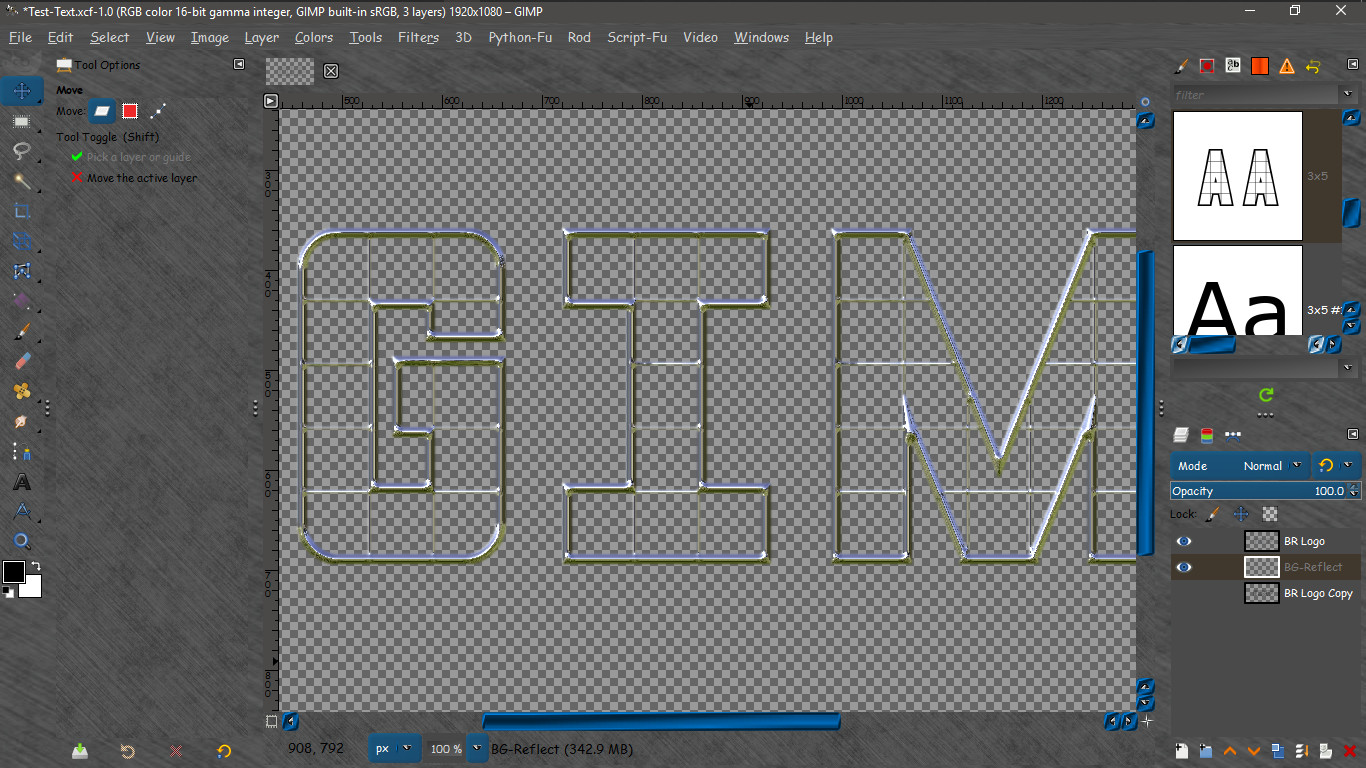Viewport: 1366px width, 768px height.
Task: Select the Measure tool
Action: click(x=22, y=511)
